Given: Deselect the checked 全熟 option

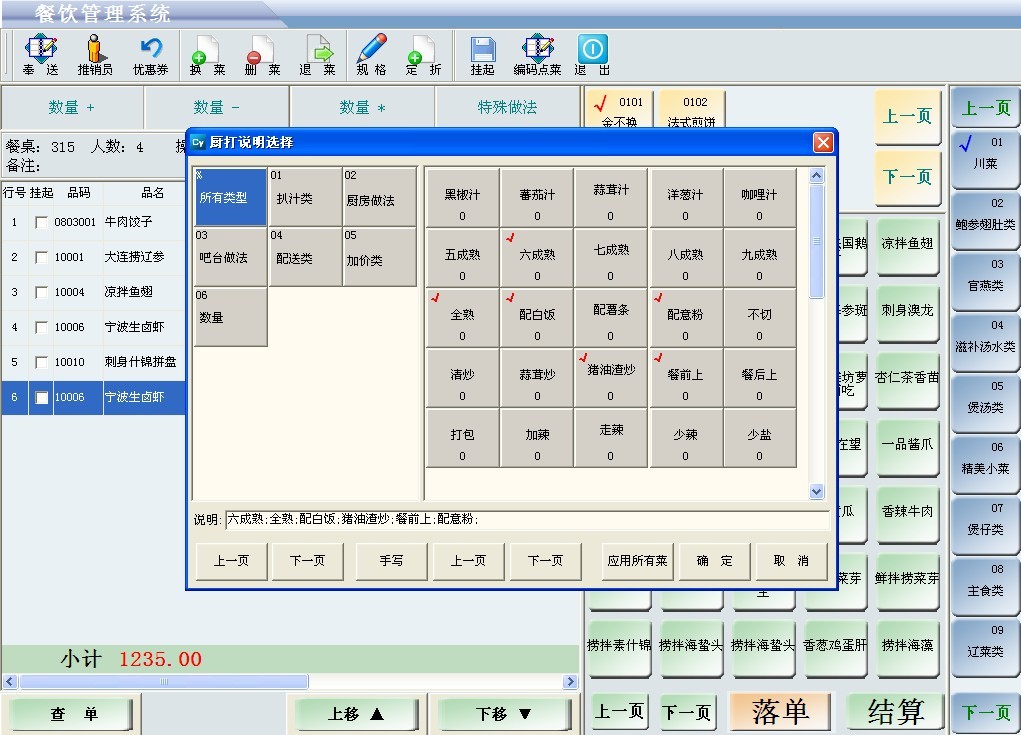Looking at the screenshot, I should coord(462,317).
